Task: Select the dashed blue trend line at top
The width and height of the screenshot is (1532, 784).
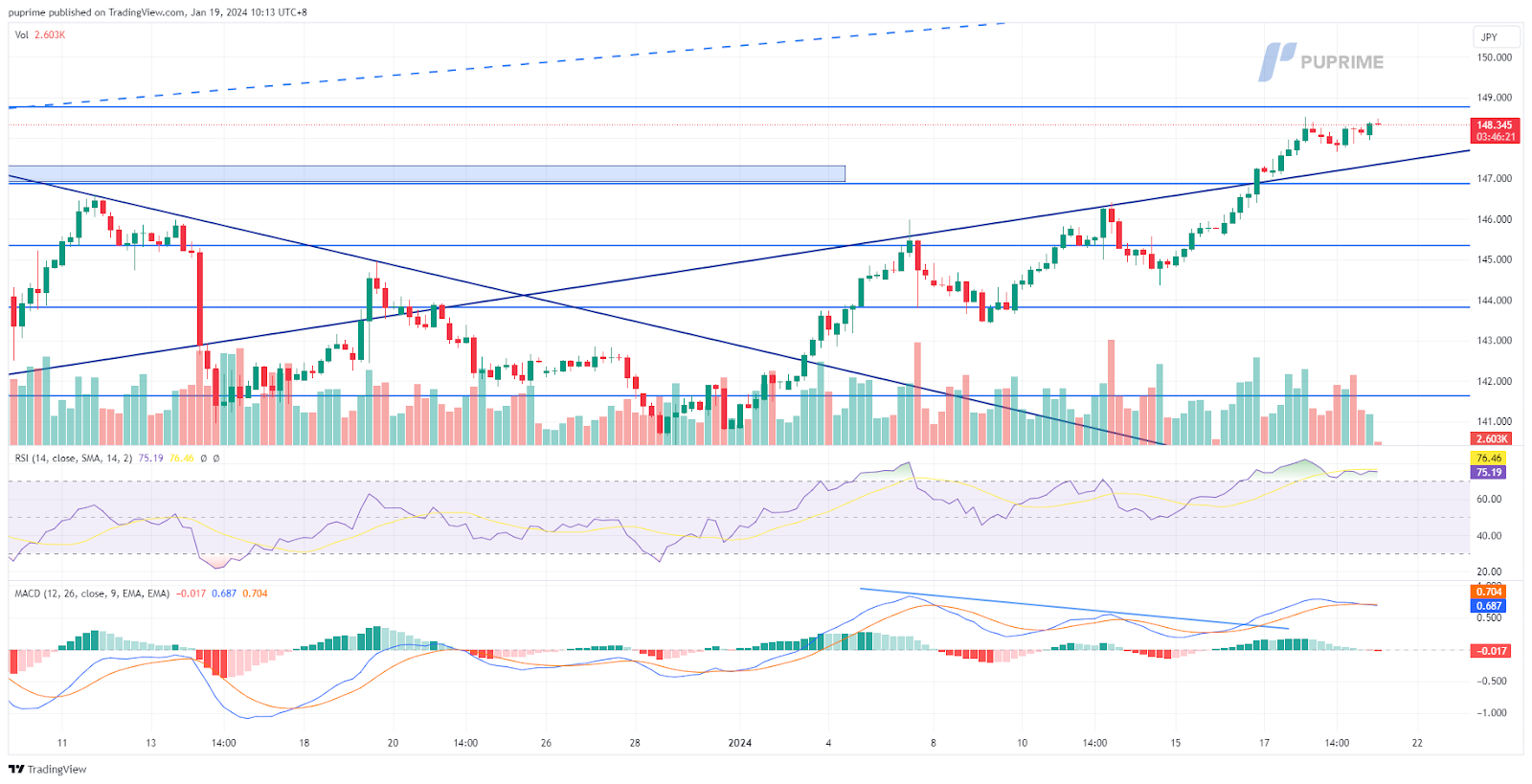Action: click(x=507, y=64)
